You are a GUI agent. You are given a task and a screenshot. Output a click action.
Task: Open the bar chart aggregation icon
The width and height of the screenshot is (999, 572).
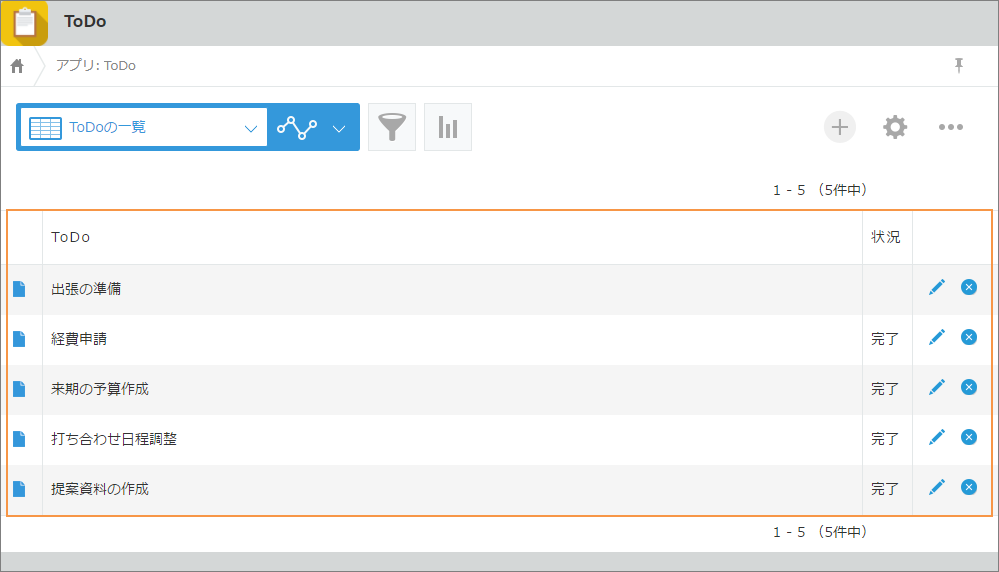[x=448, y=127]
